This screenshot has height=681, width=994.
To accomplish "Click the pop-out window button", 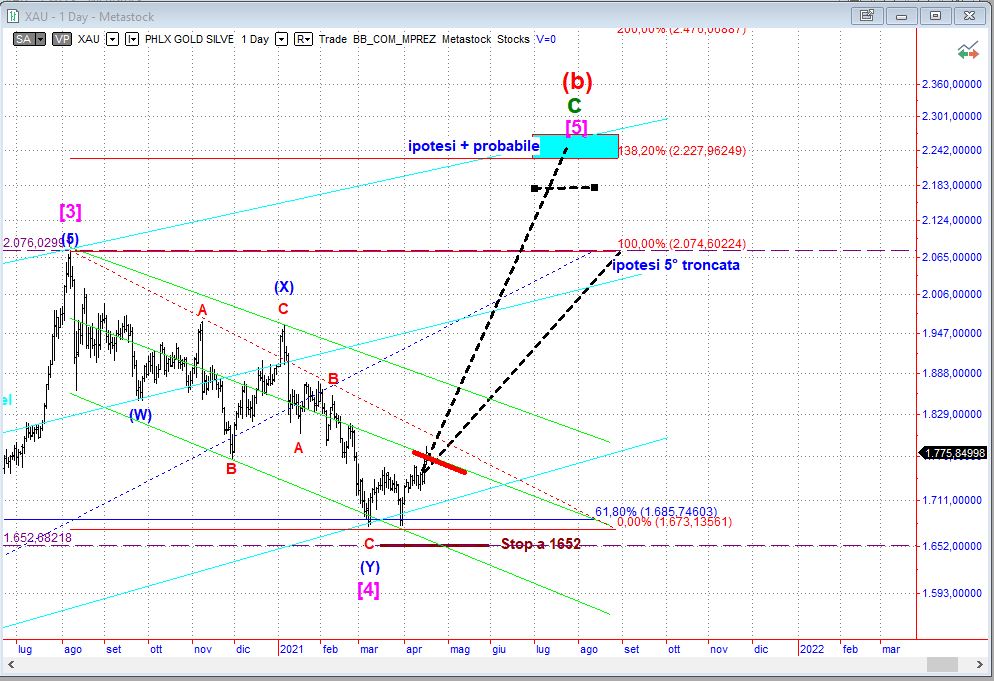I will click(867, 16).
